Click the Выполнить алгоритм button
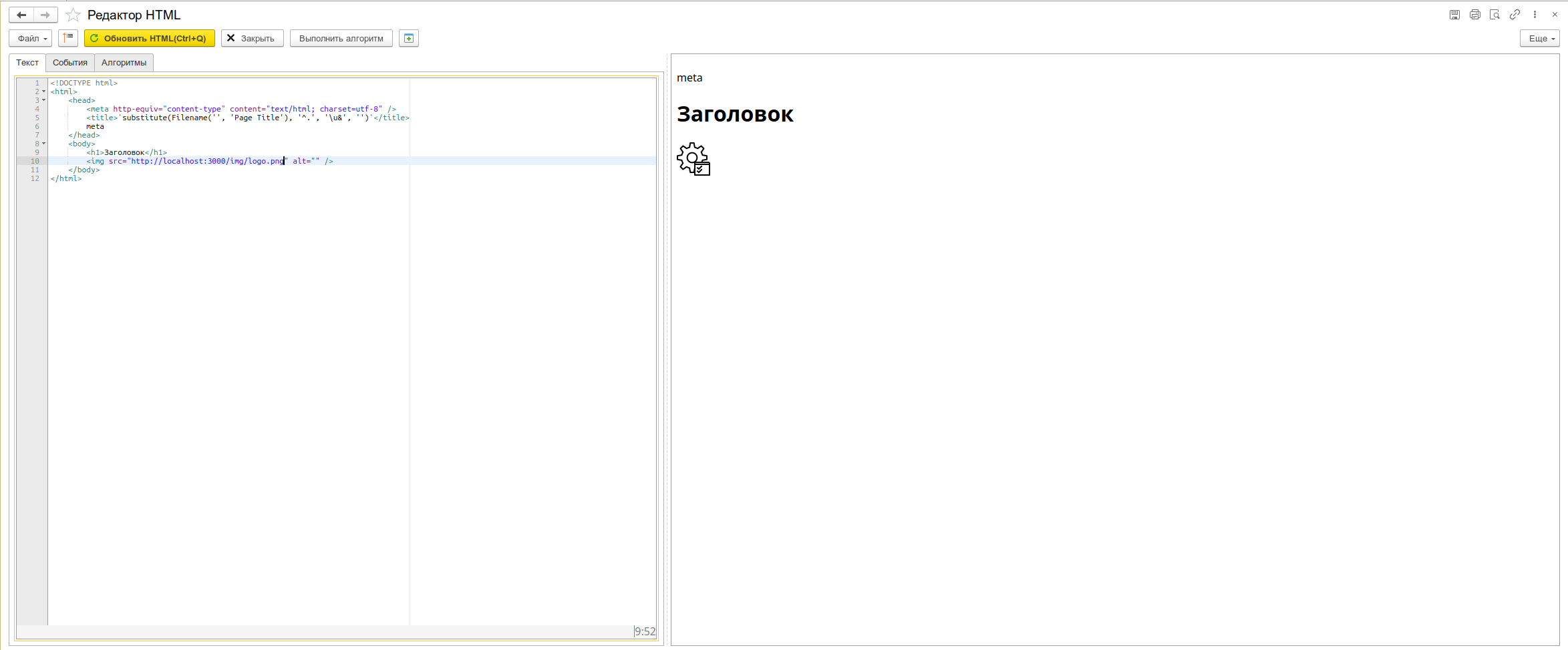1568x650 pixels. (341, 38)
